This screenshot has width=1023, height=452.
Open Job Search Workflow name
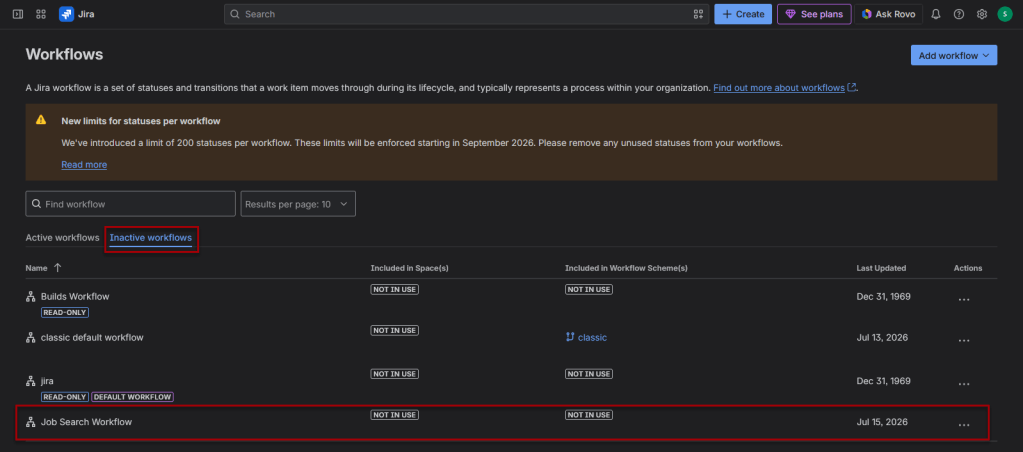click(86, 422)
